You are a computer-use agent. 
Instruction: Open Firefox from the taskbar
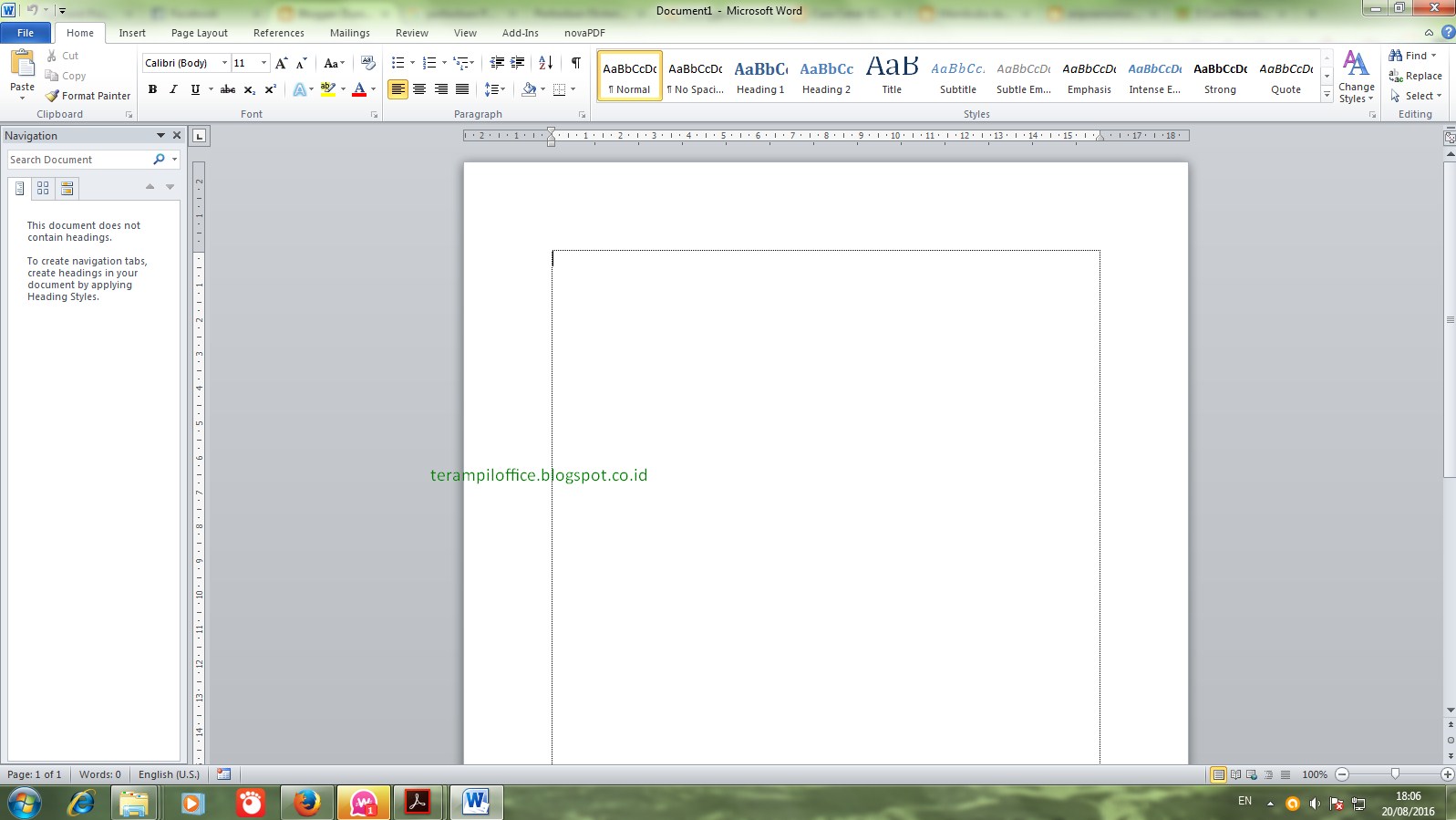tap(307, 803)
